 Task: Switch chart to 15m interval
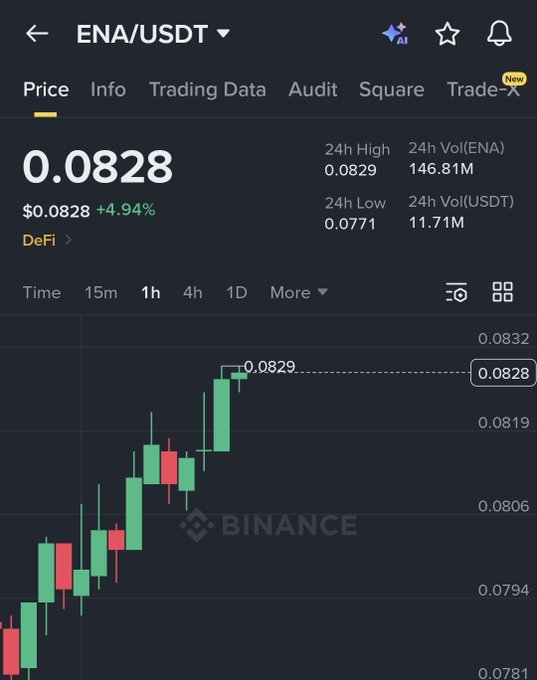coord(101,293)
